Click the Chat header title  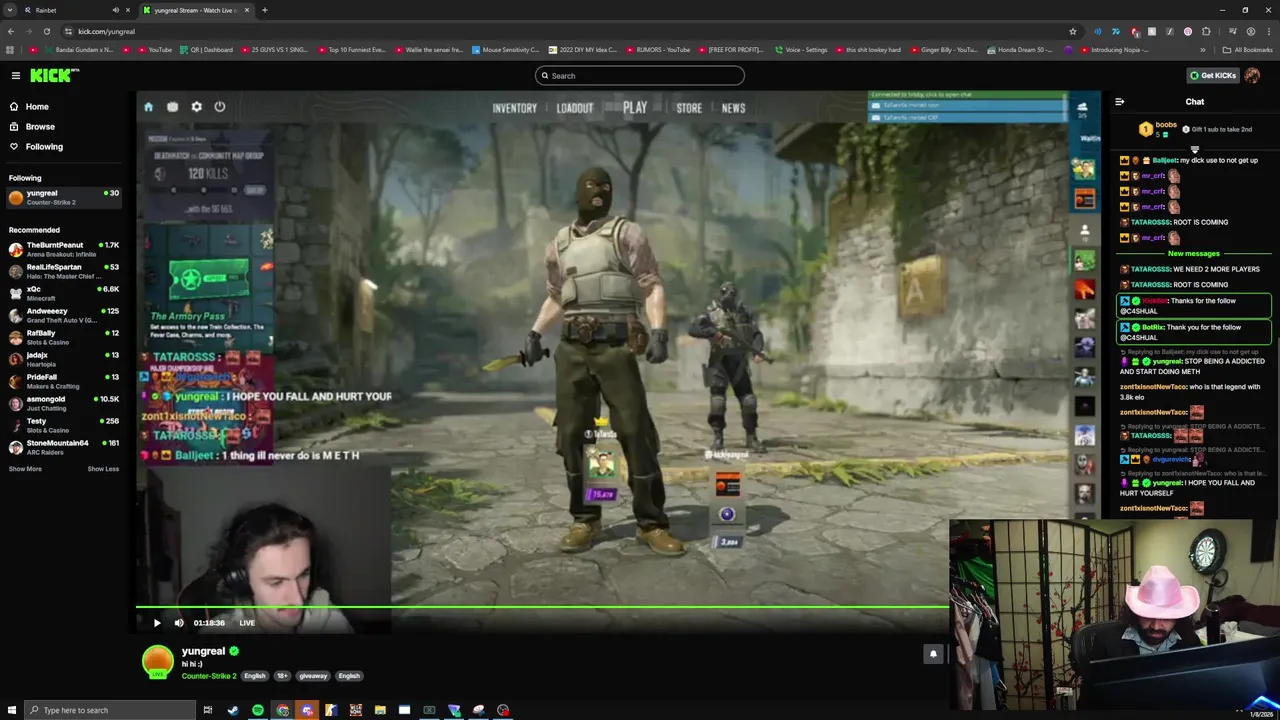1195,101
